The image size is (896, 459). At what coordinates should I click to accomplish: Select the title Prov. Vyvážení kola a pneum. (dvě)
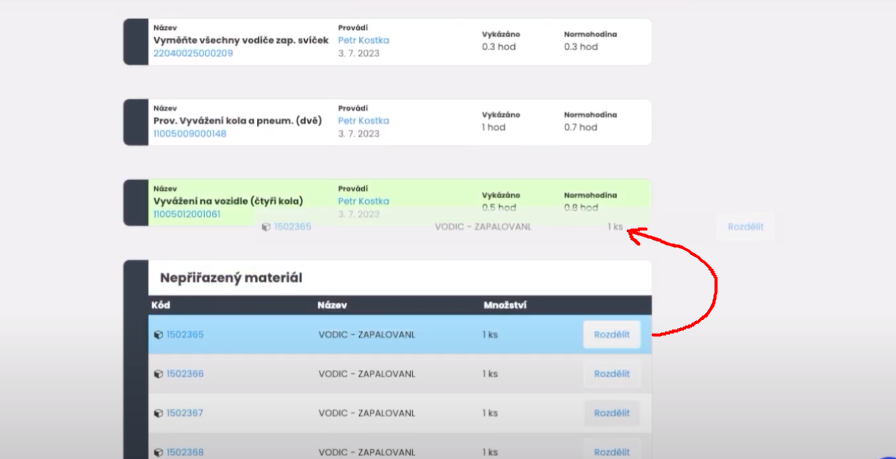click(x=238, y=121)
